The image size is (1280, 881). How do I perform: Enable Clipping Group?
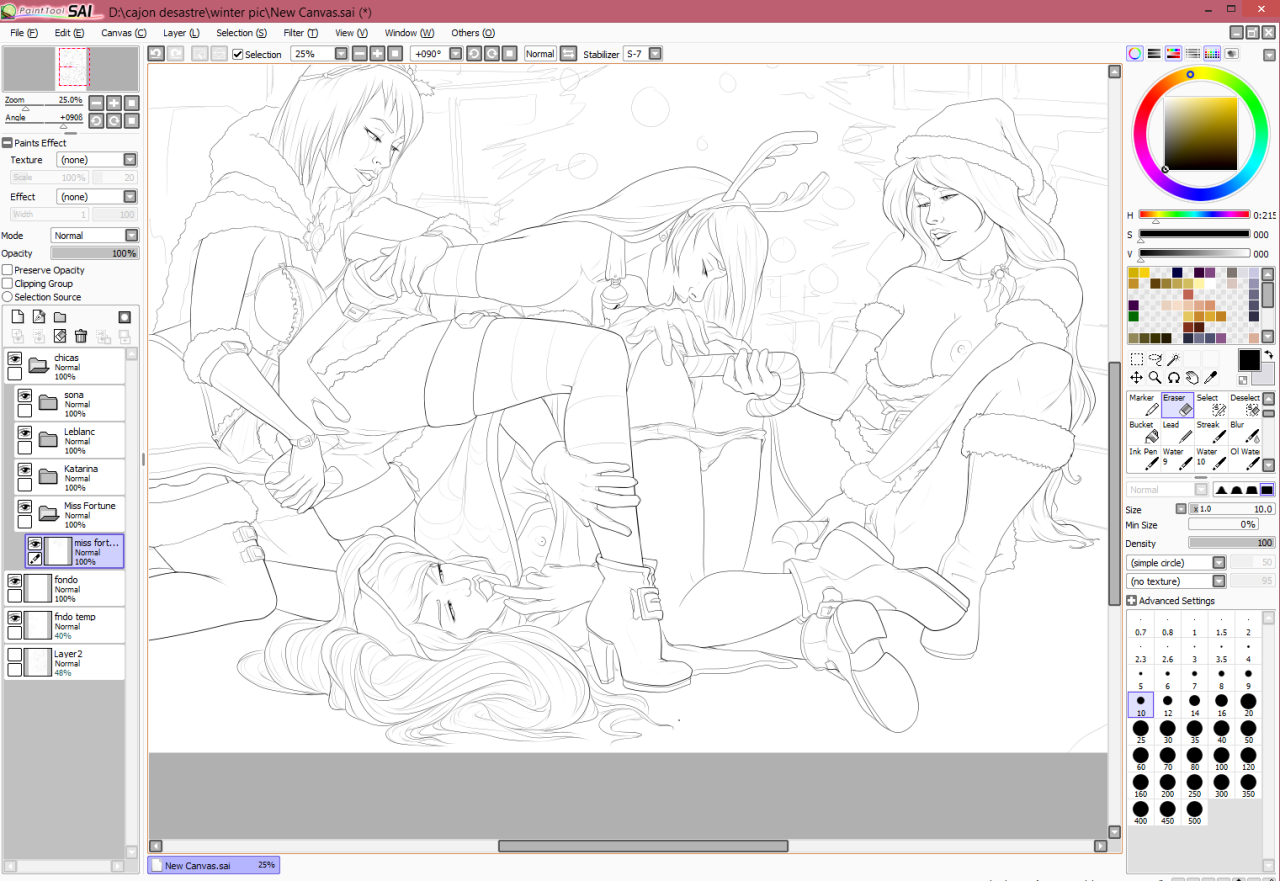pos(7,283)
